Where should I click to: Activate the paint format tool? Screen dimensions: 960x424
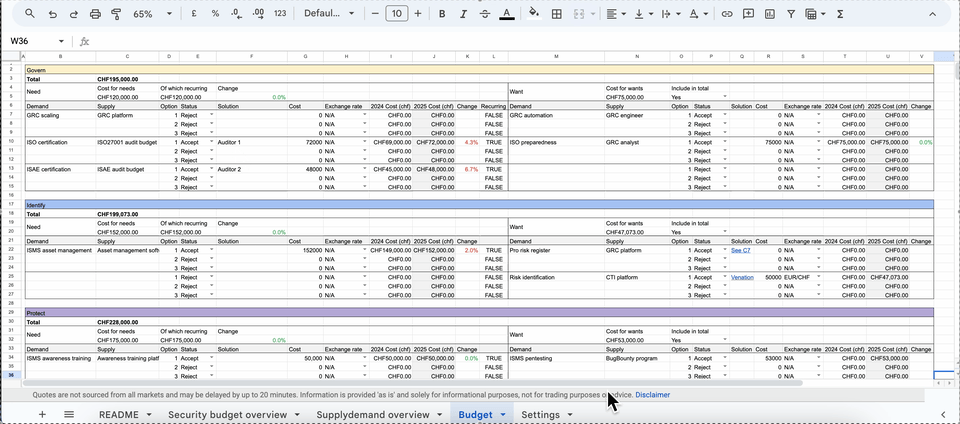tap(116, 14)
